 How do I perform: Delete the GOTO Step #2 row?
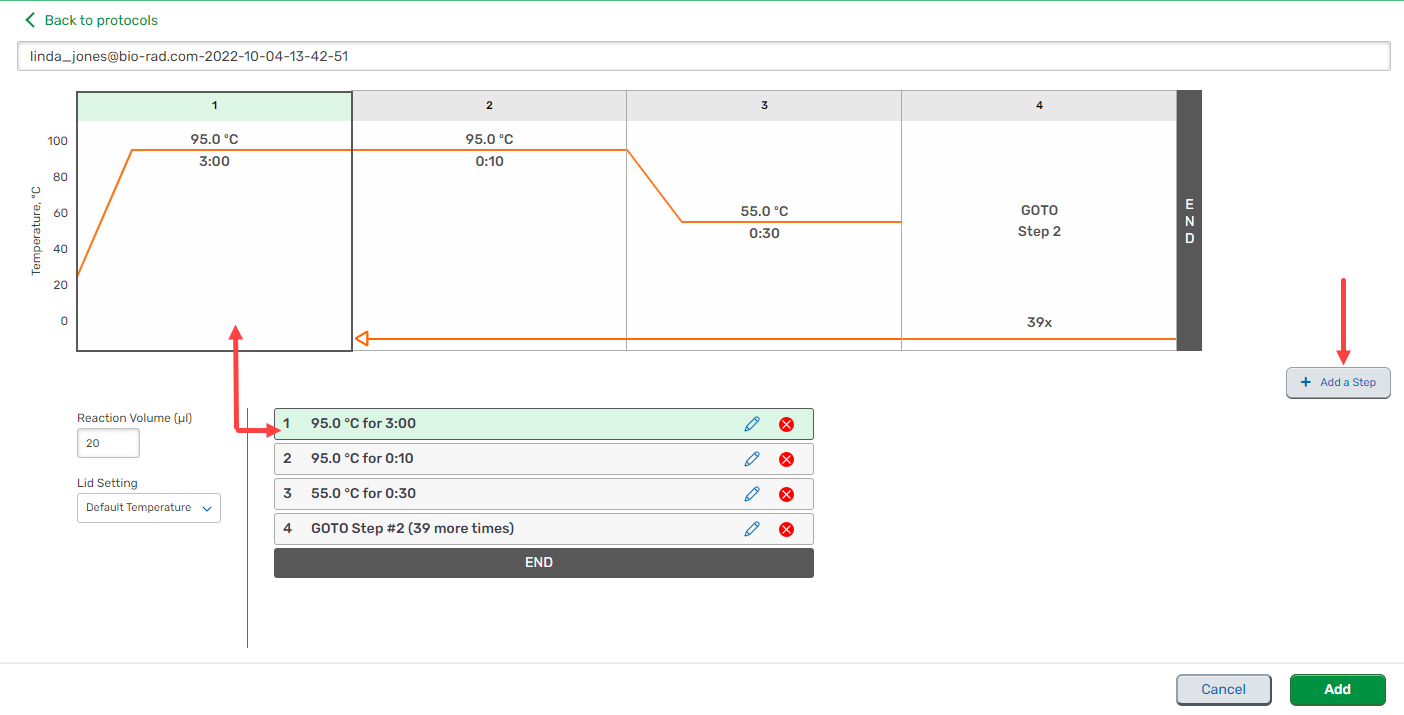tap(786, 529)
